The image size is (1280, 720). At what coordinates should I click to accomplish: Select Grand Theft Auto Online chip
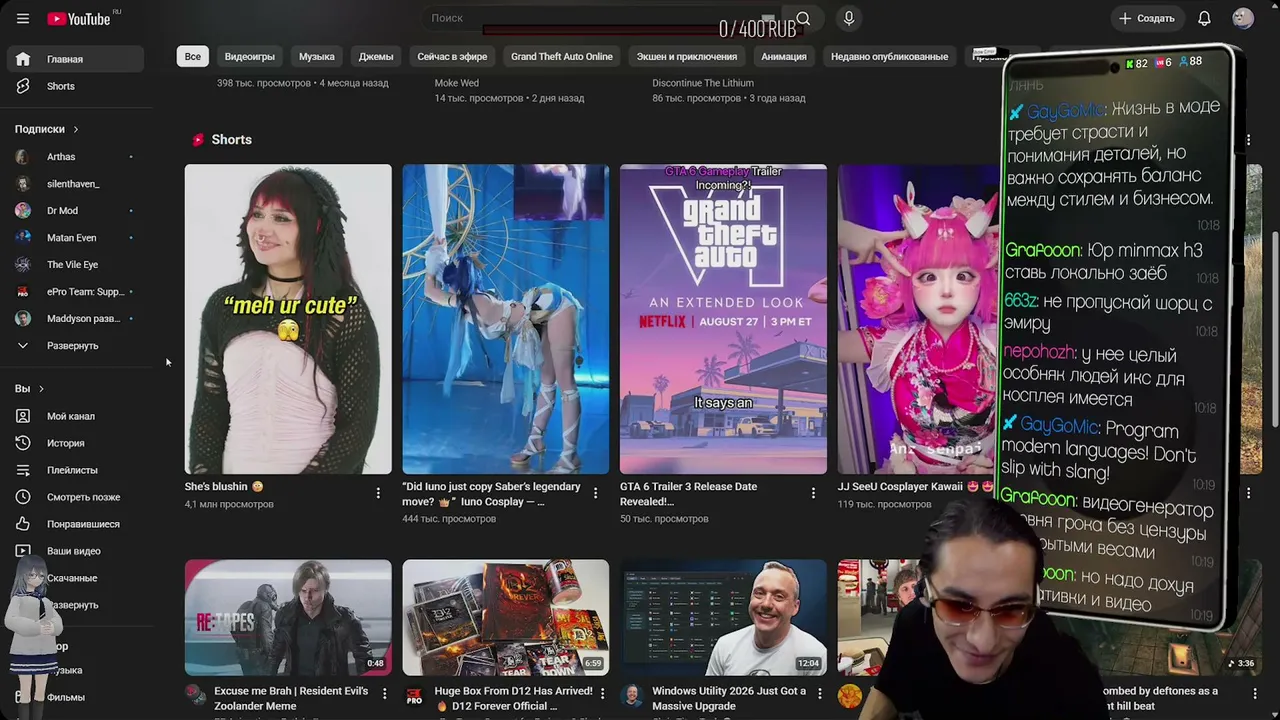point(562,57)
